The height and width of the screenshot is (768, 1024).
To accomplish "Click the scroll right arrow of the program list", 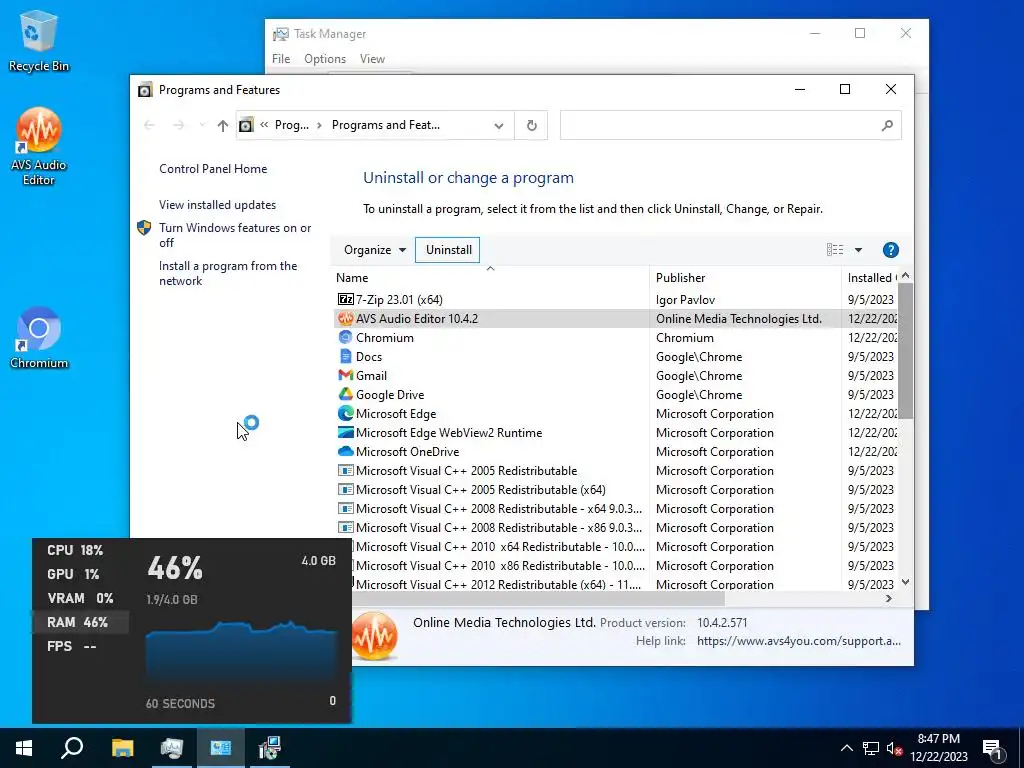I will 888,598.
